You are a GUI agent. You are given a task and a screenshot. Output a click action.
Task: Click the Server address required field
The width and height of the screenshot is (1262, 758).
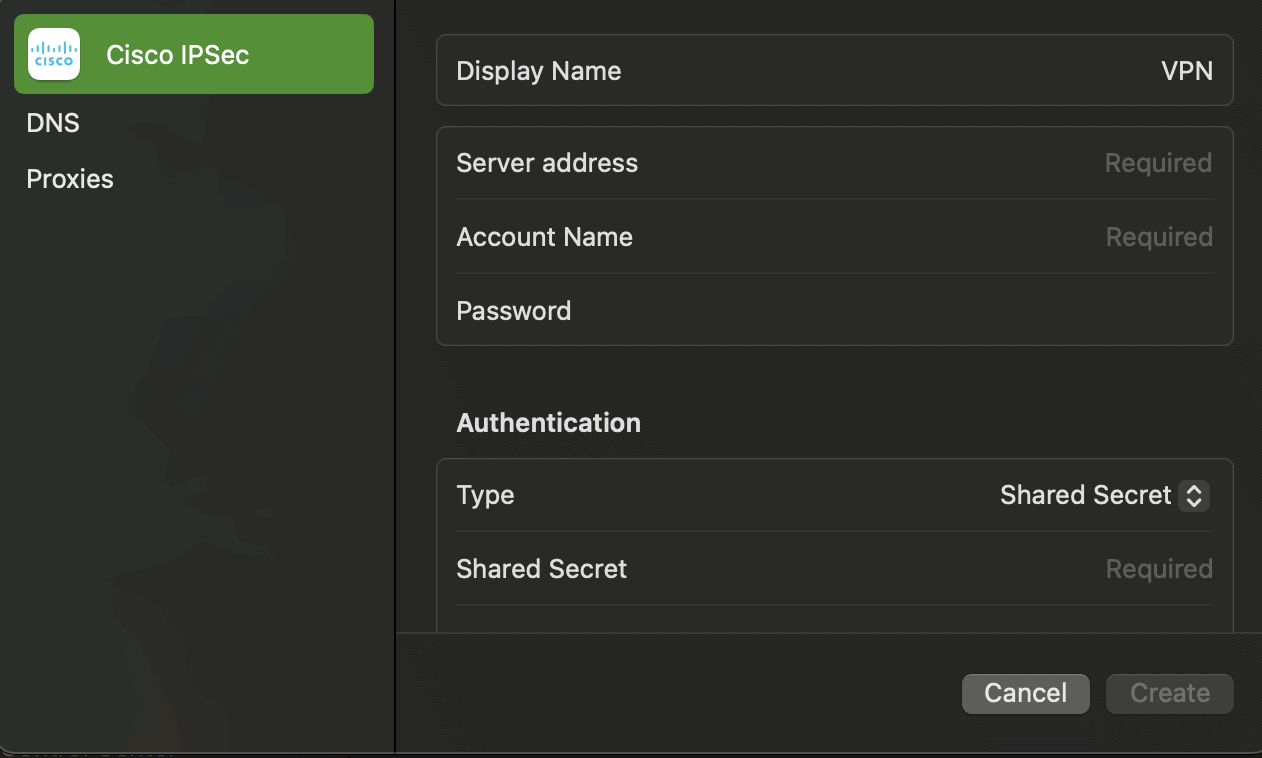point(834,163)
